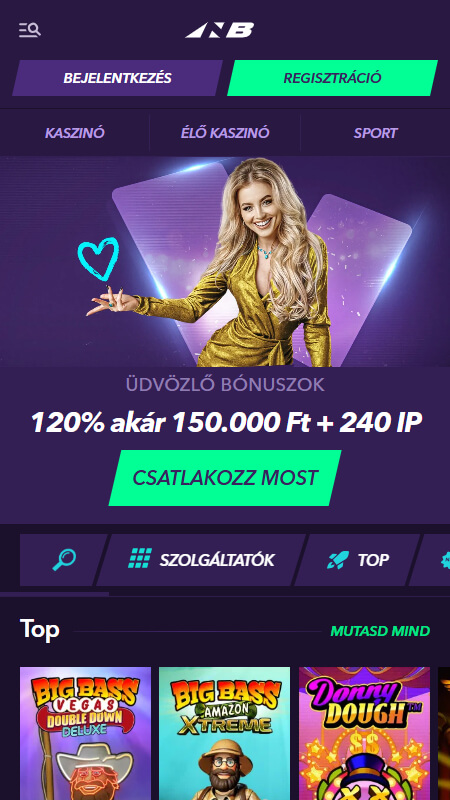
Task: Click the green Regisztráció button
Action: pyautogui.click(x=332, y=78)
